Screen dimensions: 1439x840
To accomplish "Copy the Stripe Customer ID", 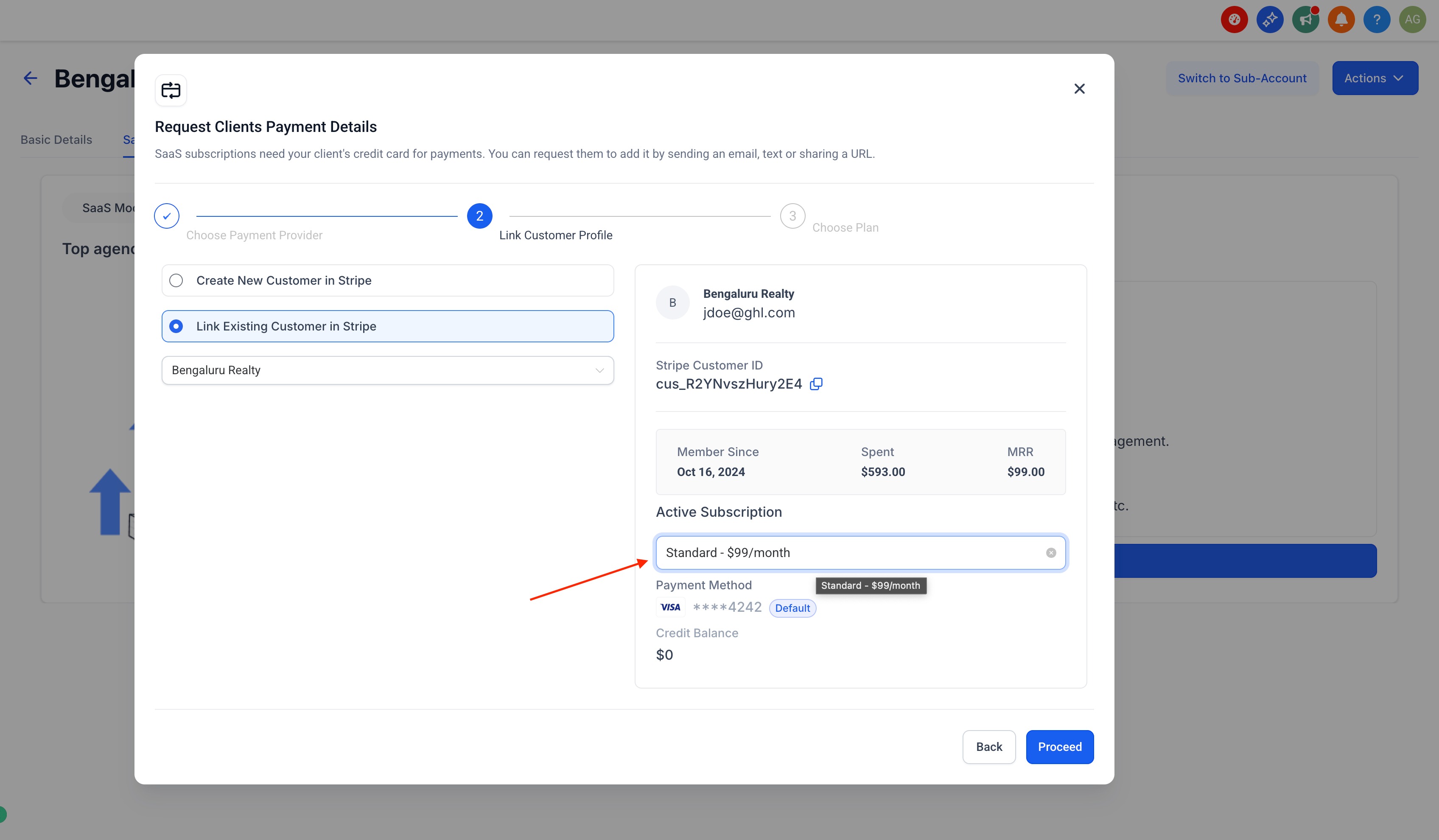I will [x=816, y=384].
